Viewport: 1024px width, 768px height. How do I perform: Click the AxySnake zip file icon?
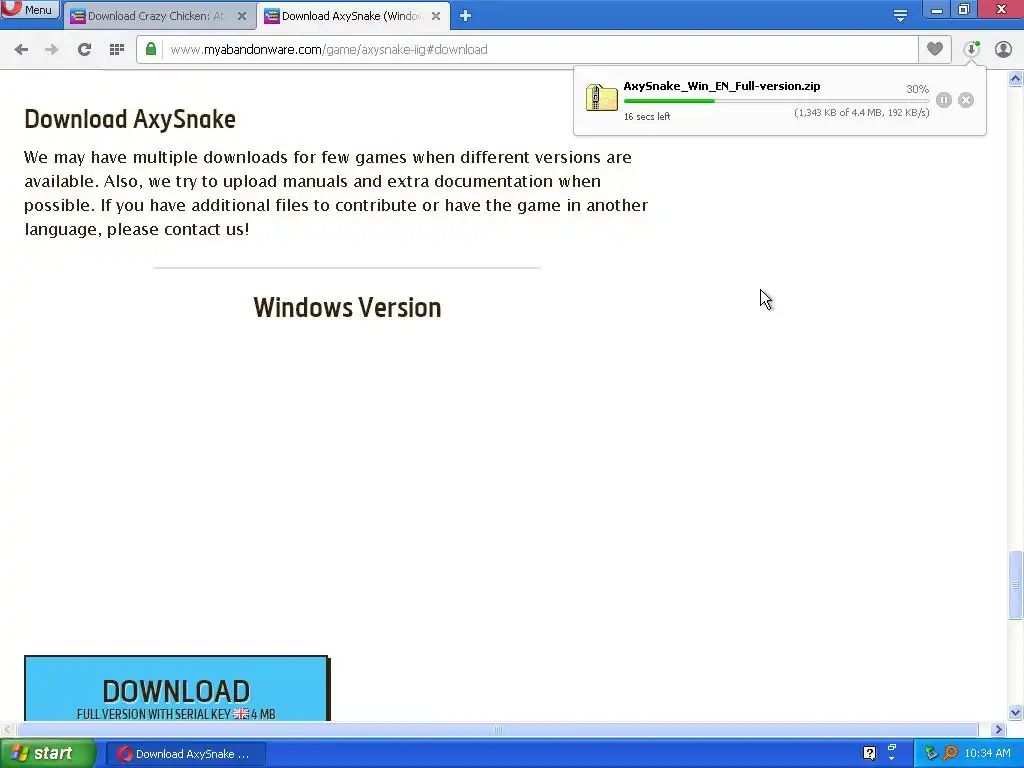tap(601, 98)
